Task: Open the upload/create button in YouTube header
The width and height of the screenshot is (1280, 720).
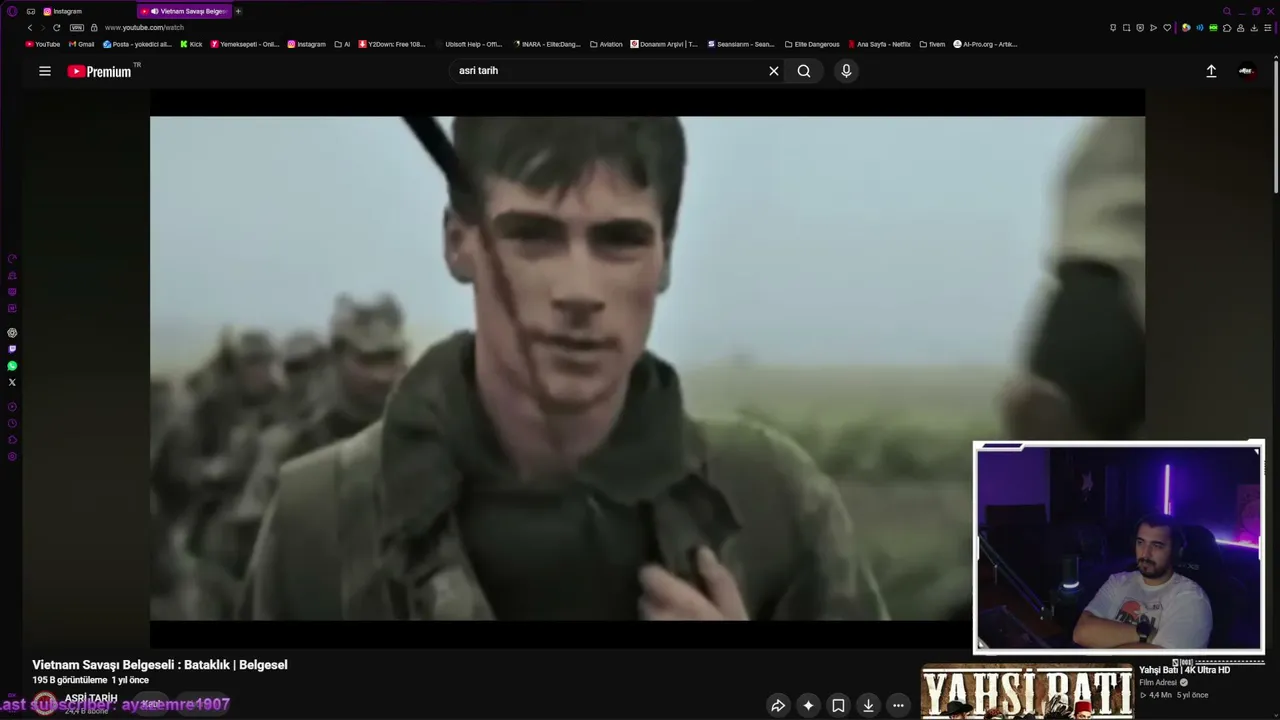Action: (1211, 71)
